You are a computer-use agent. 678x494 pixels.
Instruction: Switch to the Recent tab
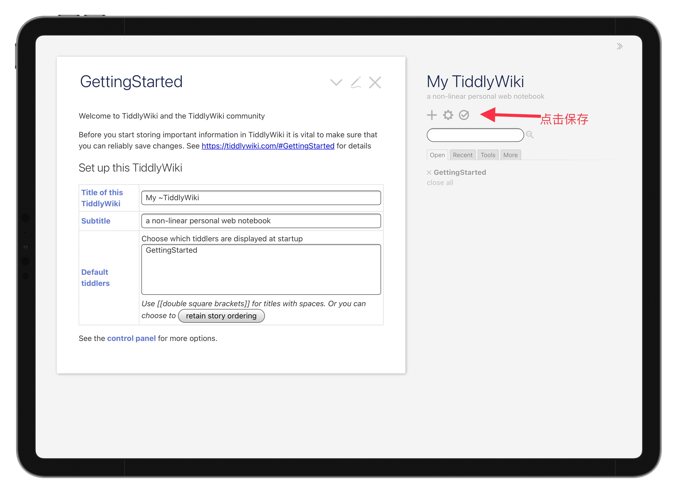(463, 155)
